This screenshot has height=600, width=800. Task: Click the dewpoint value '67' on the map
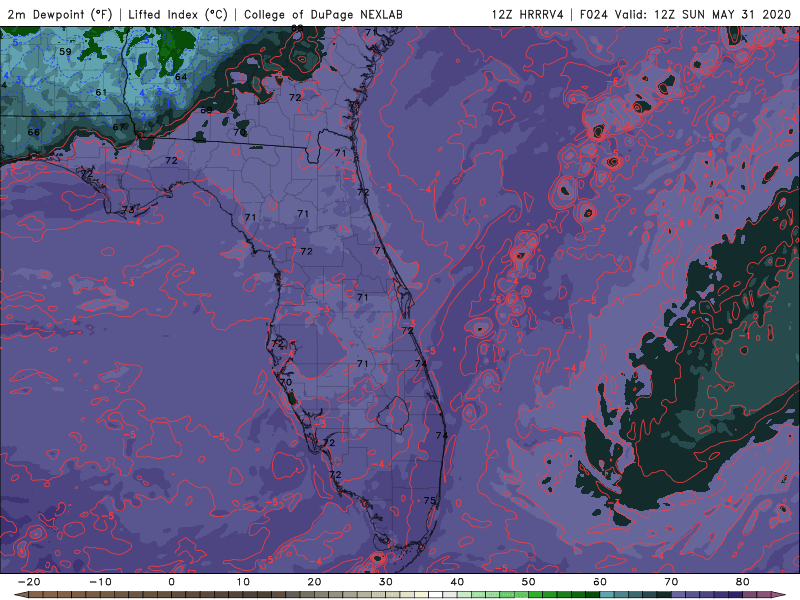coord(119,127)
